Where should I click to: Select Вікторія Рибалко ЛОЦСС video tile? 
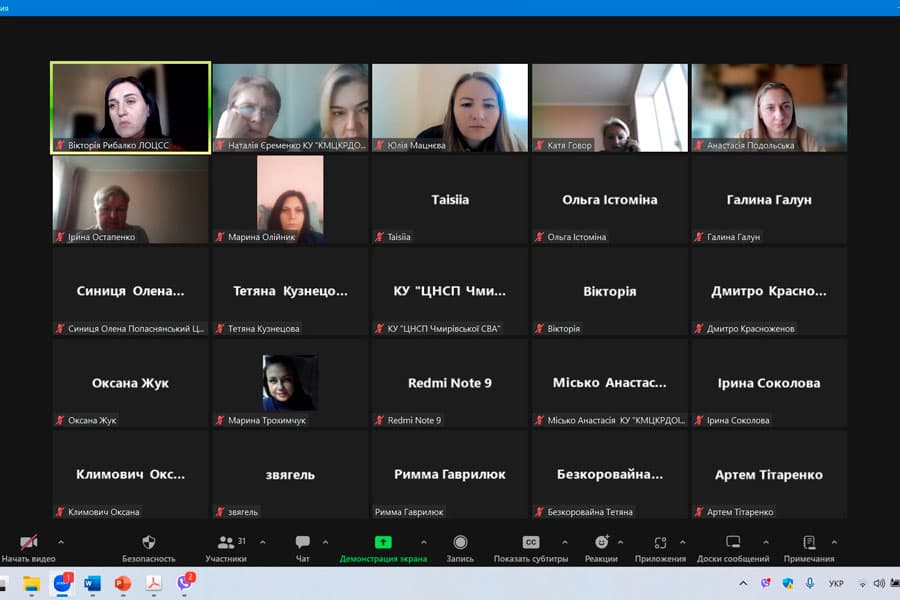pos(131,108)
